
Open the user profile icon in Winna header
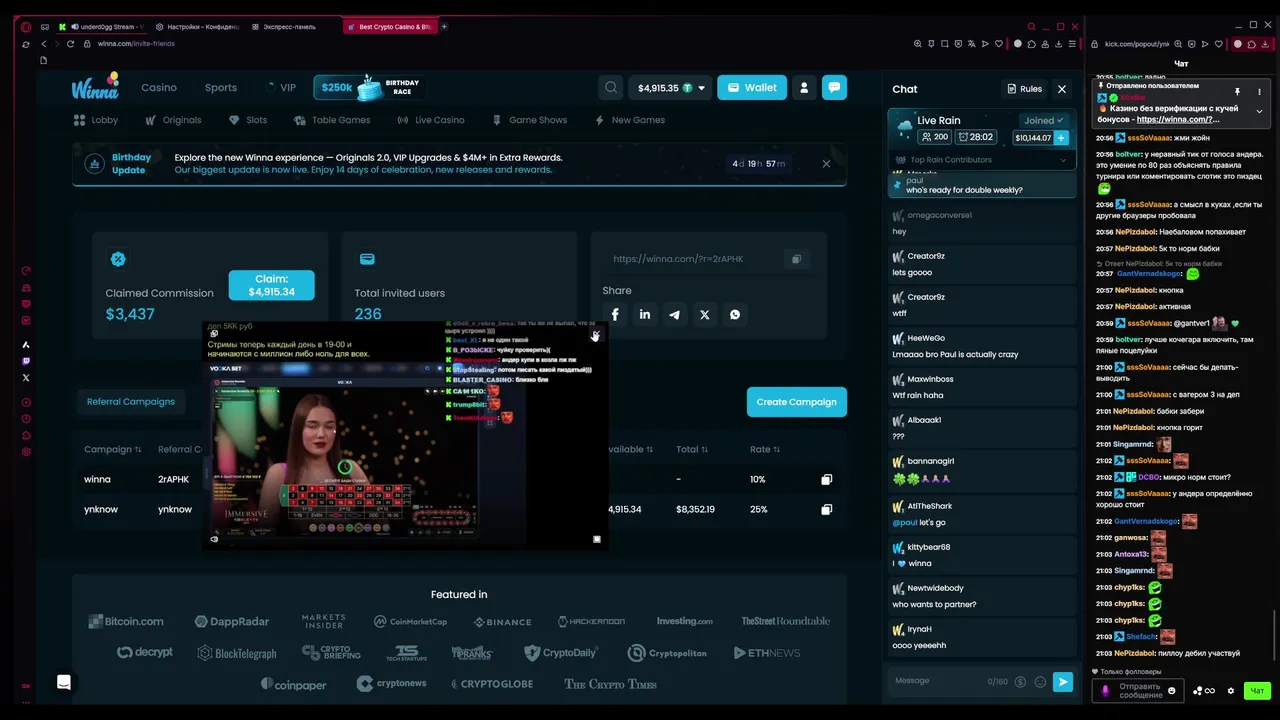tap(804, 88)
